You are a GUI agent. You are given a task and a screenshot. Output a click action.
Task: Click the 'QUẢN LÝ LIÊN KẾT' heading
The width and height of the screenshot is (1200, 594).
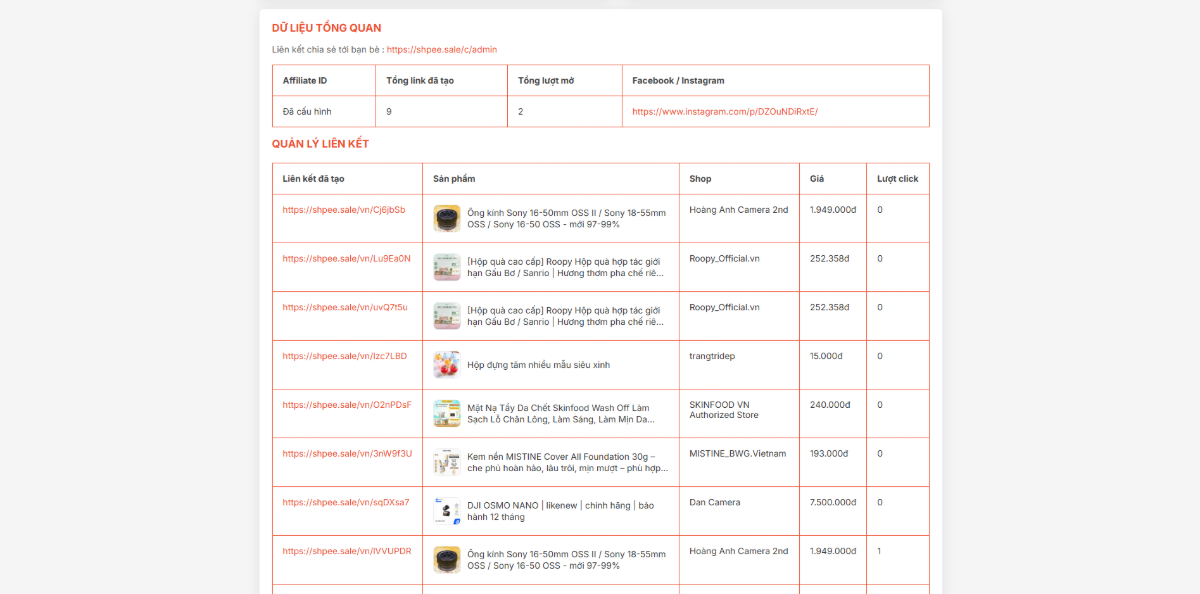point(320,144)
